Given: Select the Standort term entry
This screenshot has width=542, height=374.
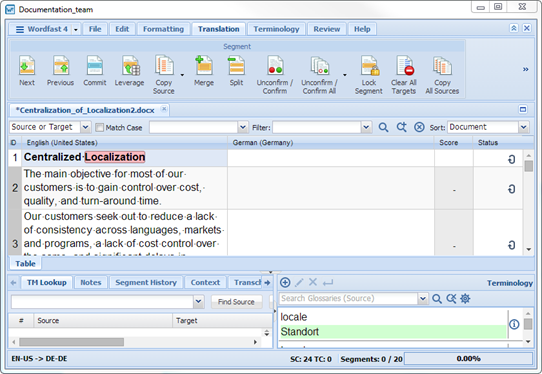Looking at the screenshot, I should coord(393,332).
